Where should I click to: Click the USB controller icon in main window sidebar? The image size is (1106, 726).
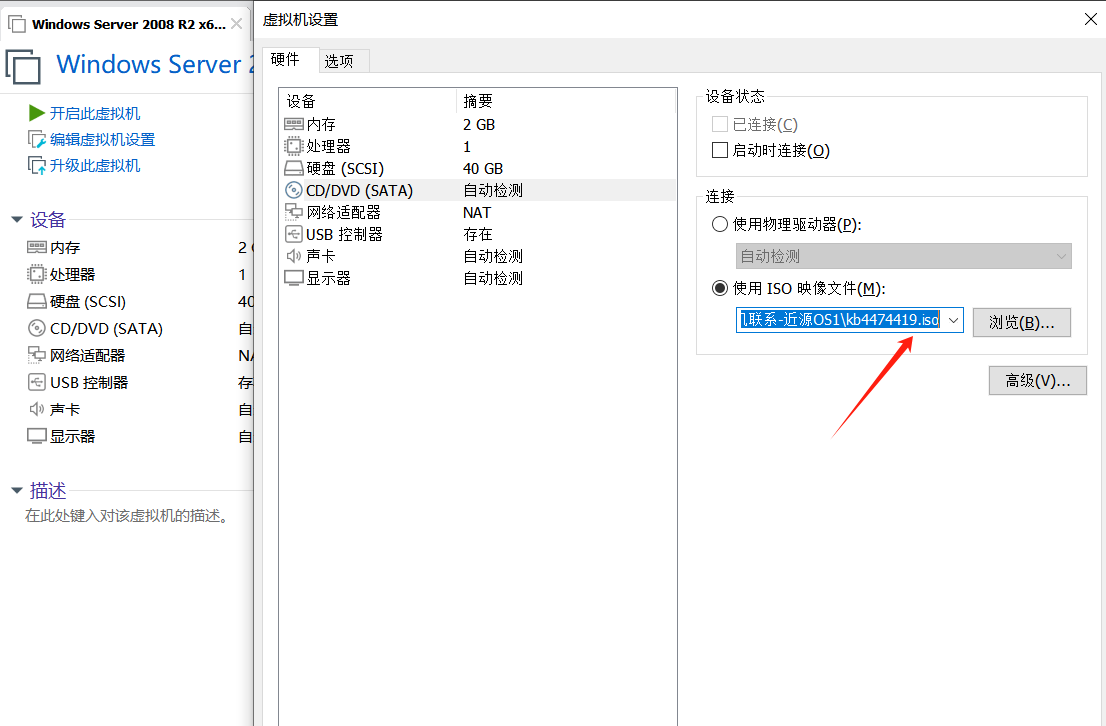point(37,382)
